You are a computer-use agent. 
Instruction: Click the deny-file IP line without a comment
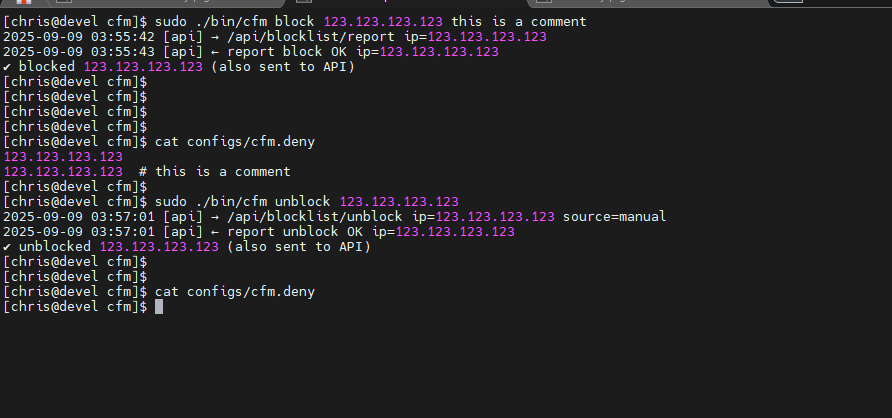[x=63, y=157]
